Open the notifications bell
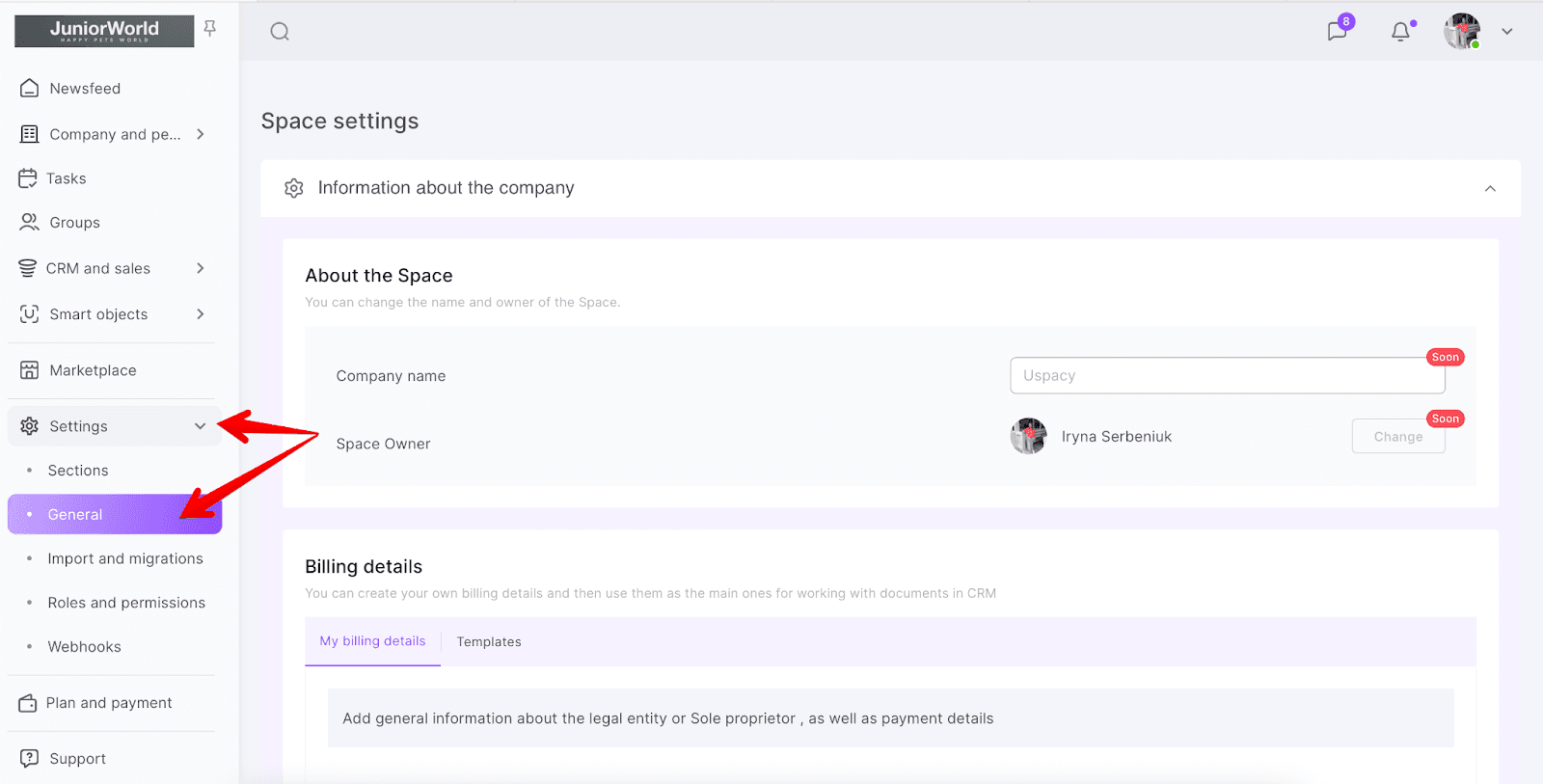Screen dimensions: 1543x784 [1400, 32]
